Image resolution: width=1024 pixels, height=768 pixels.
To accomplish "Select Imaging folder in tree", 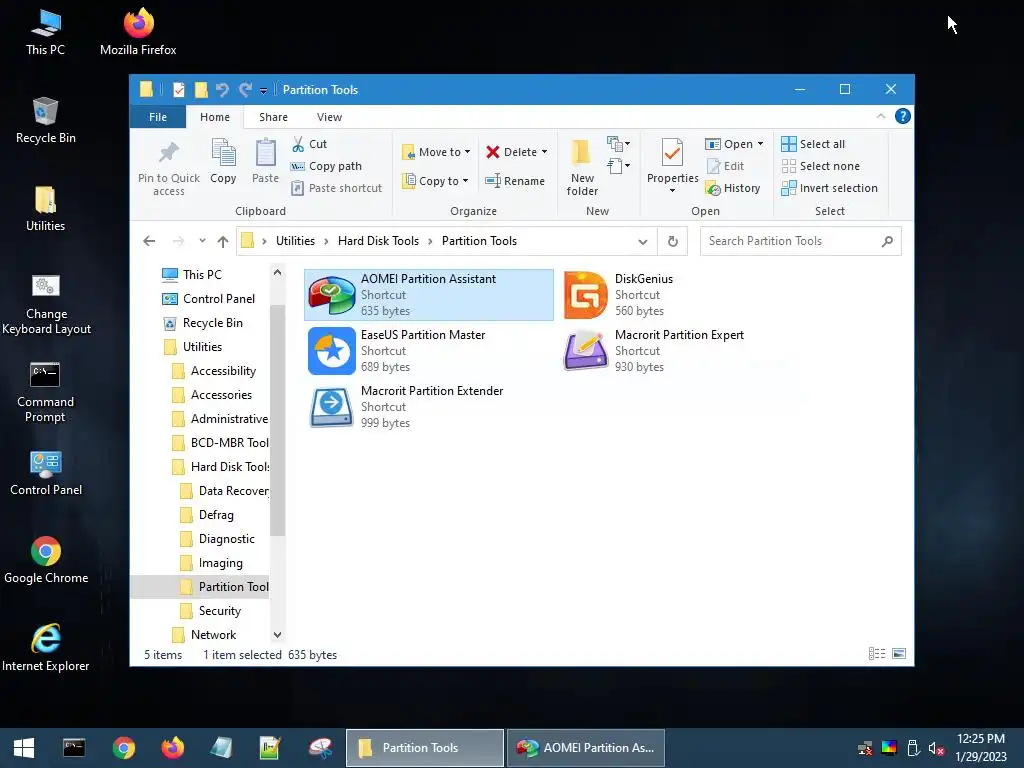I will pyautogui.click(x=220, y=563).
